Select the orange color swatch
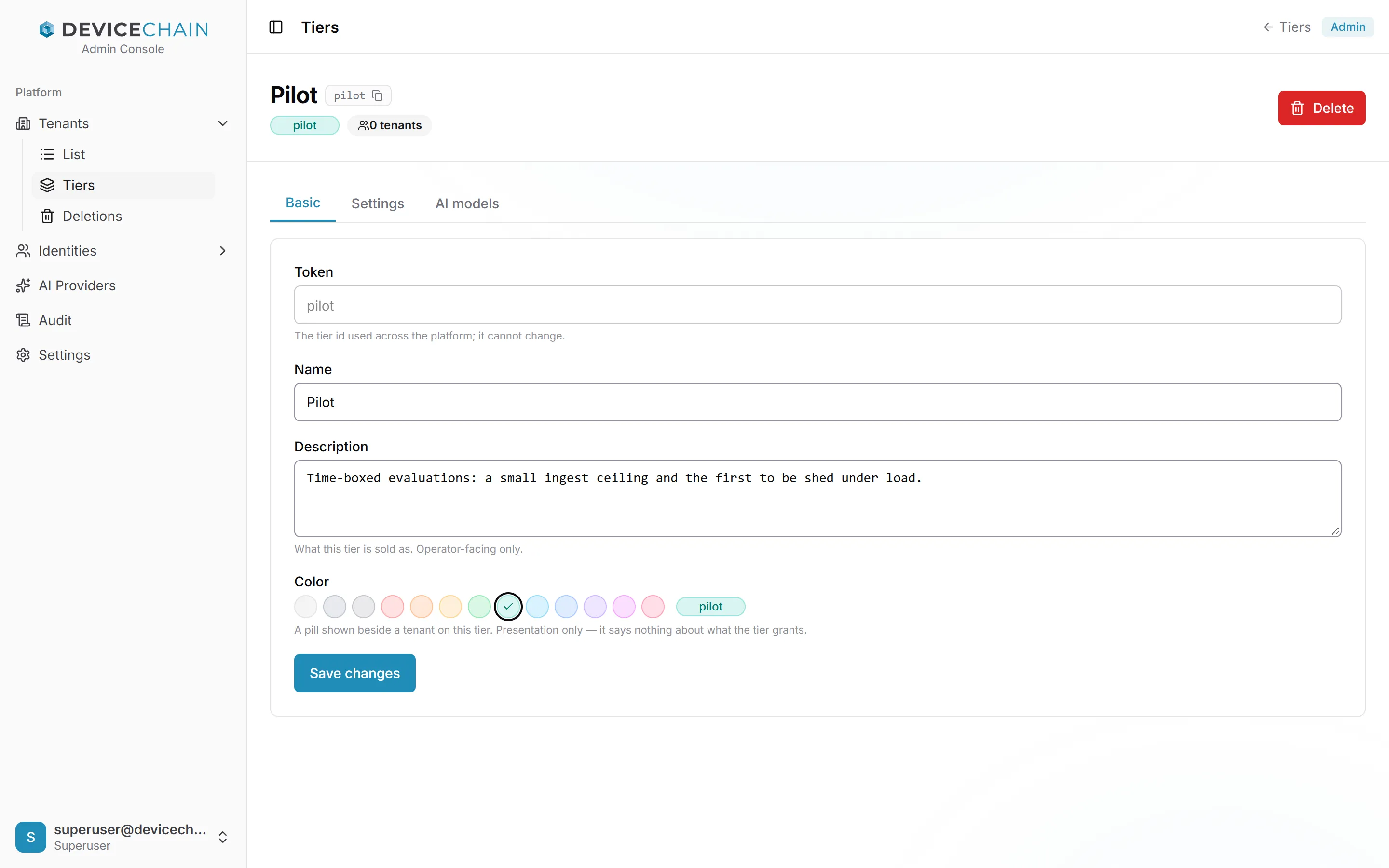 422,606
